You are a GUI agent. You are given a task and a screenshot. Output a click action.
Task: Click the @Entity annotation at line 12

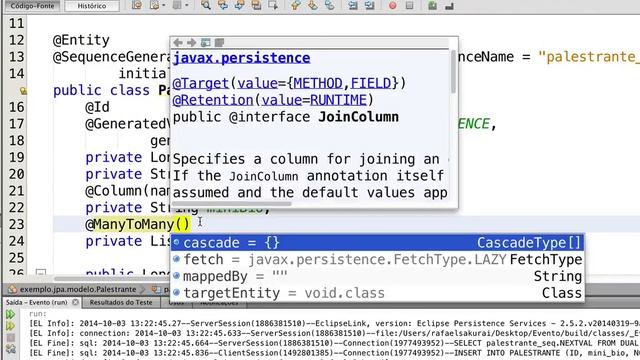point(81,40)
